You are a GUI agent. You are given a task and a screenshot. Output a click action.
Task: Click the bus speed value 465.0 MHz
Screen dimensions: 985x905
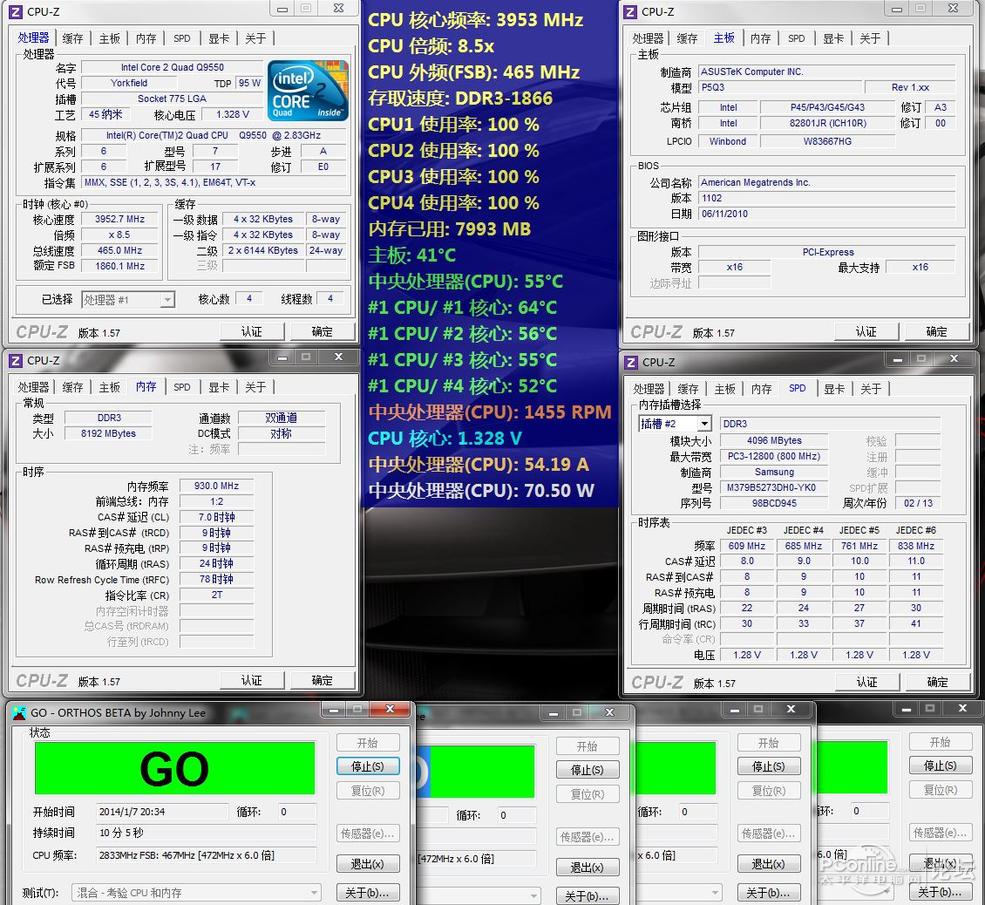pyautogui.click(x=120, y=250)
